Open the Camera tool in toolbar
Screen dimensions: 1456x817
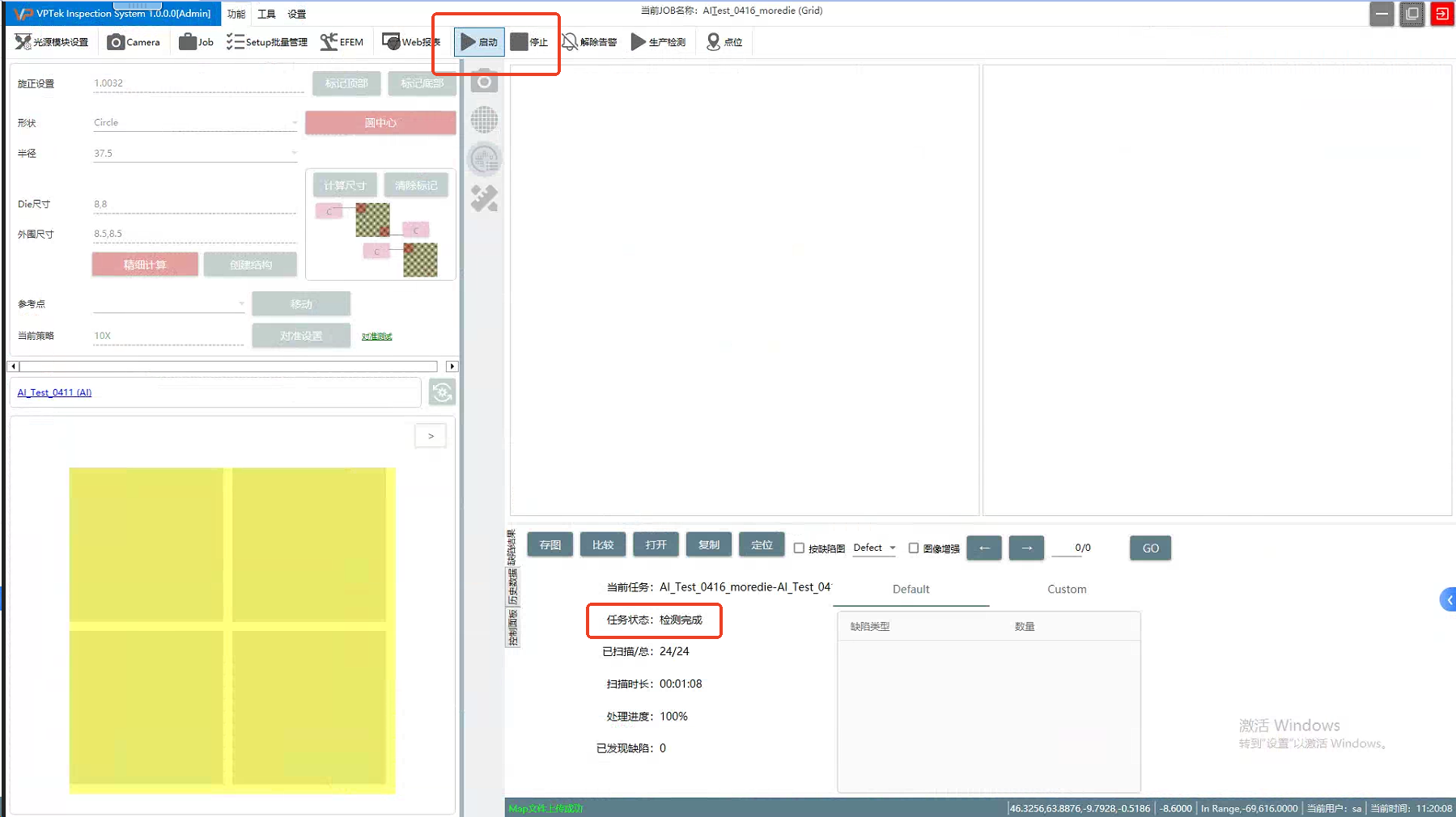pyautogui.click(x=134, y=42)
